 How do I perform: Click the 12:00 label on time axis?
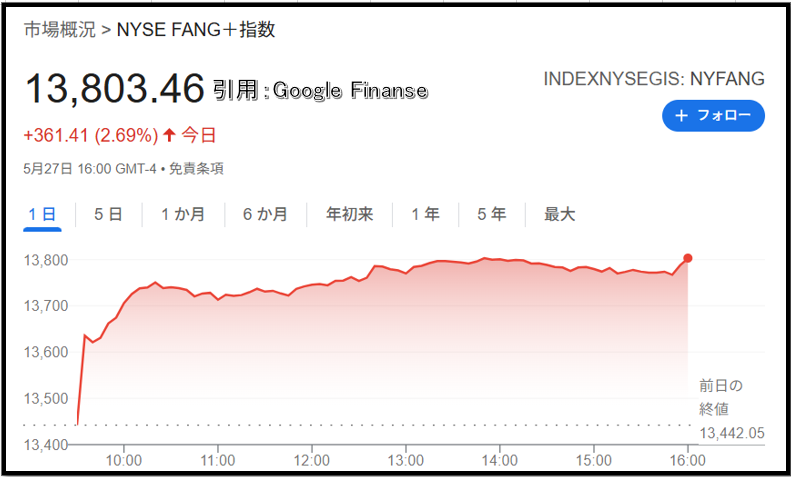point(312,460)
